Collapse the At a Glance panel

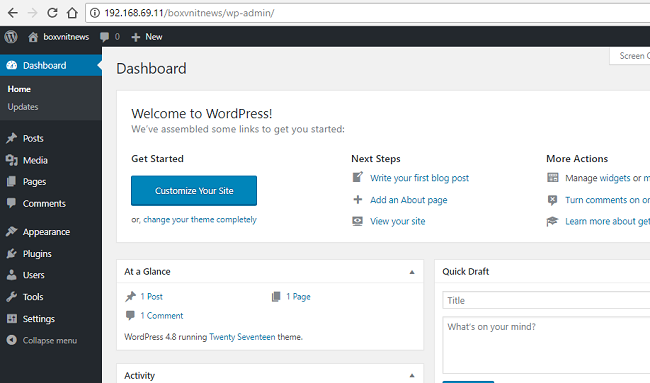point(412,272)
